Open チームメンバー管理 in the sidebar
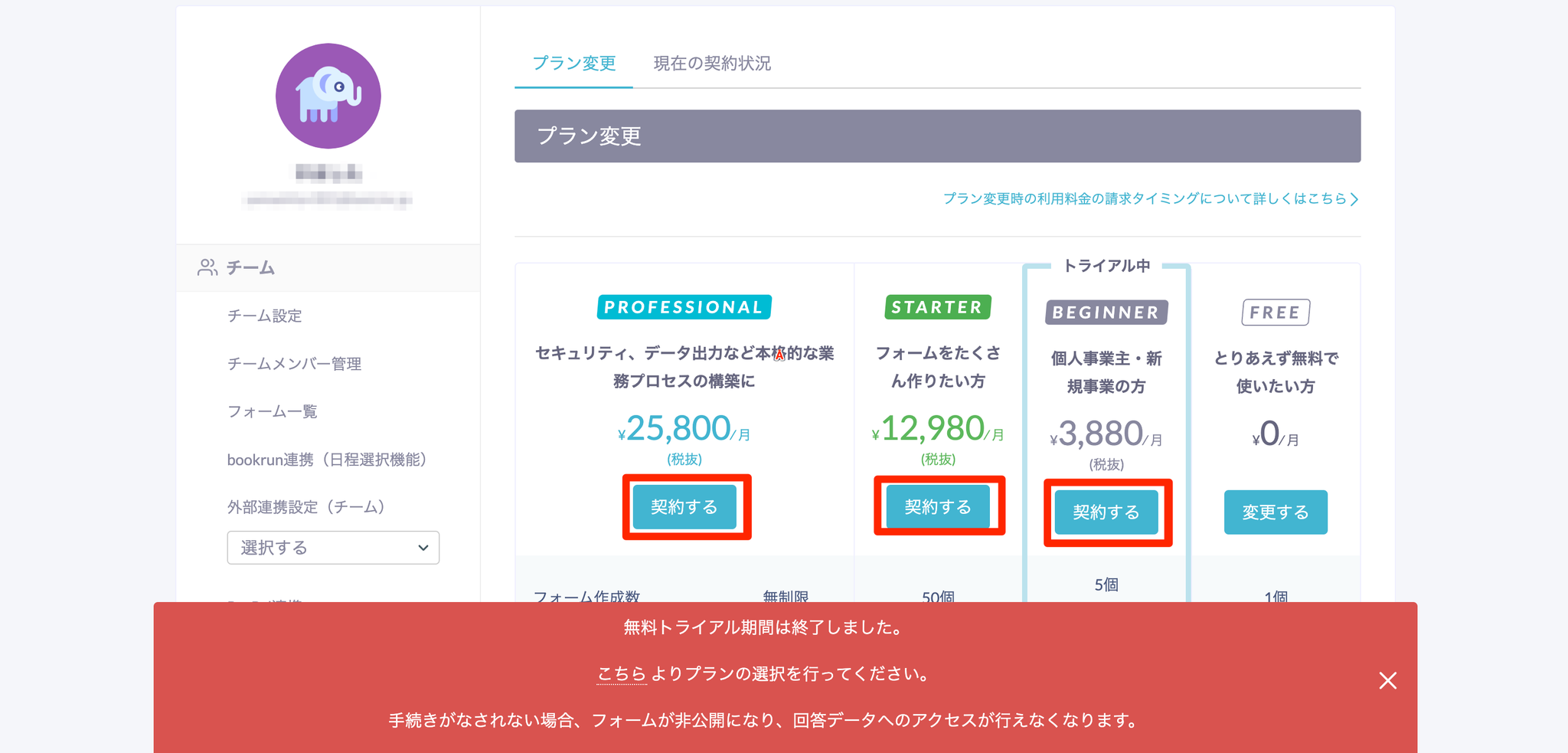 click(x=294, y=364)
